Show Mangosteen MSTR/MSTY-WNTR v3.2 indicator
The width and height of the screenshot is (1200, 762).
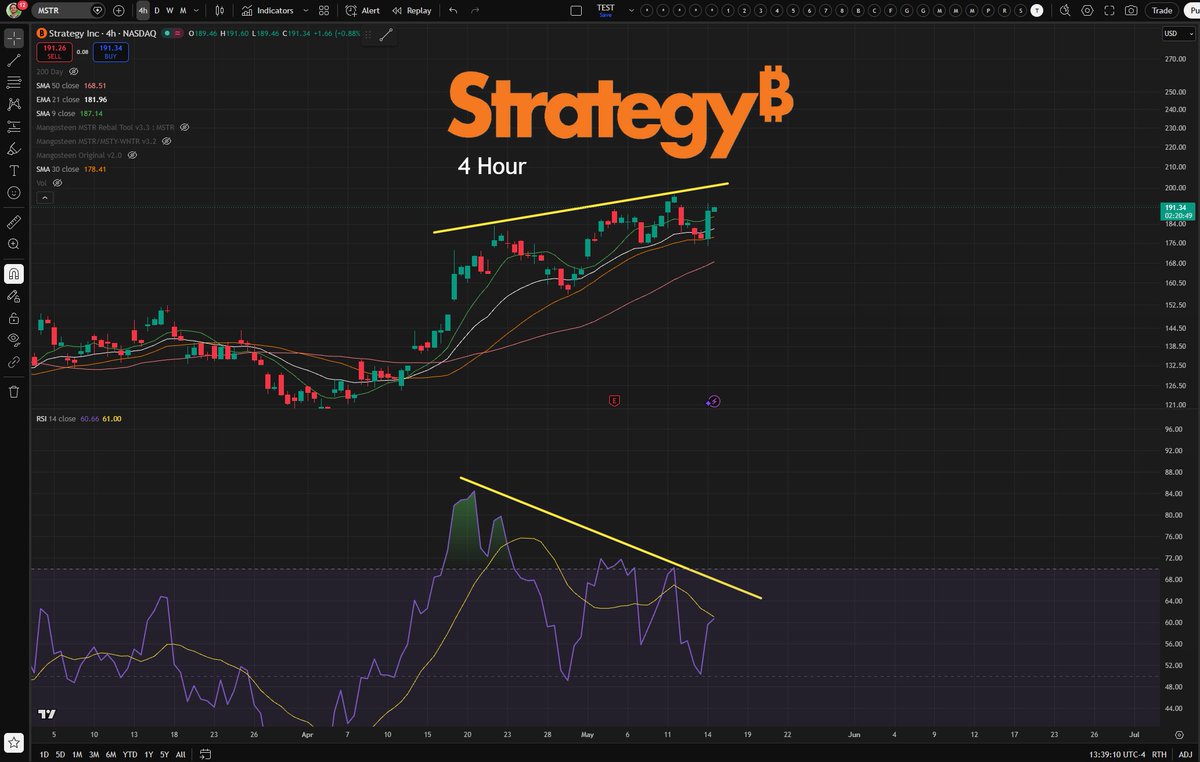point(165,142)
